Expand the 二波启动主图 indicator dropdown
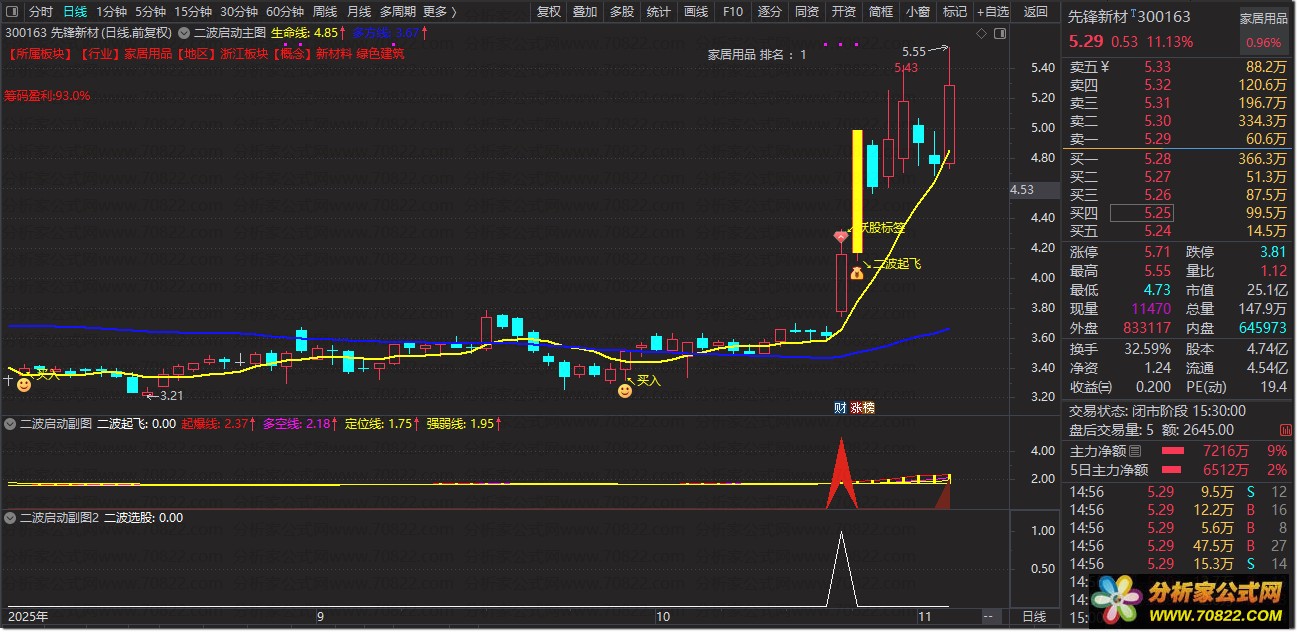 (184, 33)
